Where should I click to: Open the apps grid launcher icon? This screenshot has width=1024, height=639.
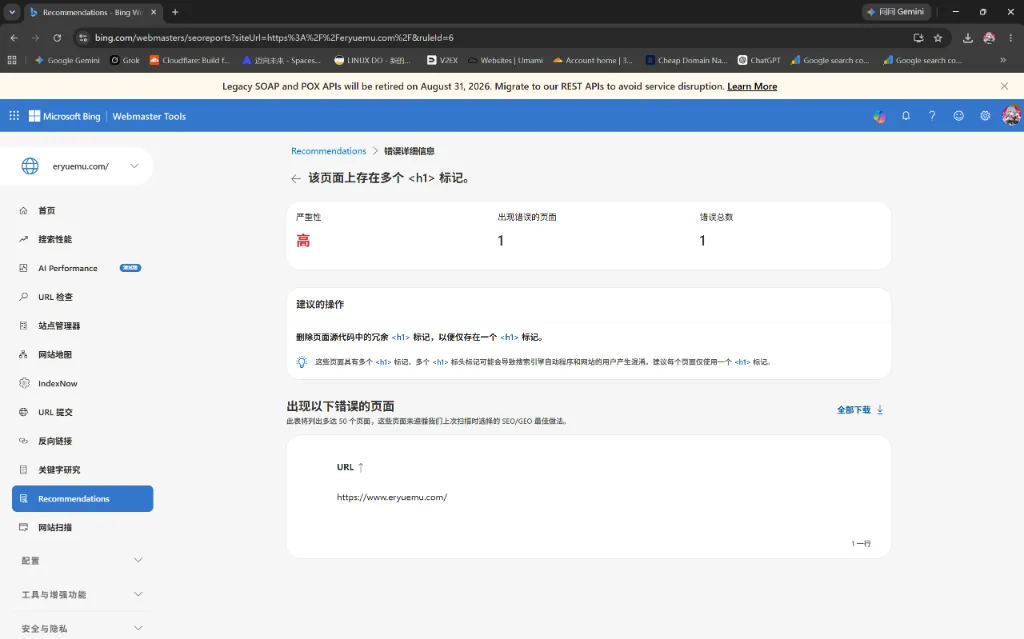(14, 116)
